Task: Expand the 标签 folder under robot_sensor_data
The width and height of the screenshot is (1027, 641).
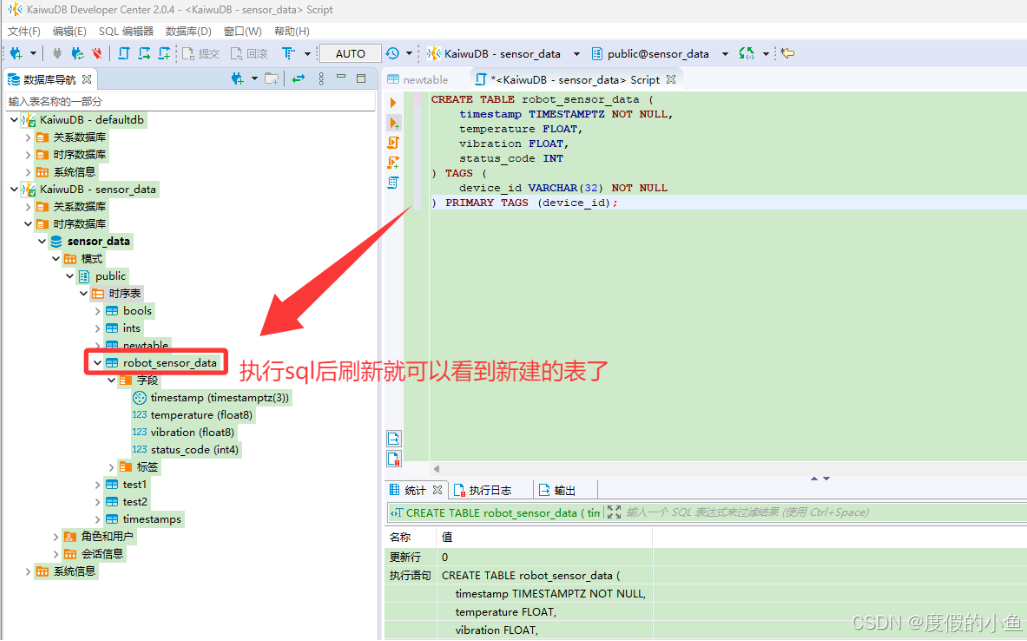Action: pyautogui.click(x=111, y=467)
